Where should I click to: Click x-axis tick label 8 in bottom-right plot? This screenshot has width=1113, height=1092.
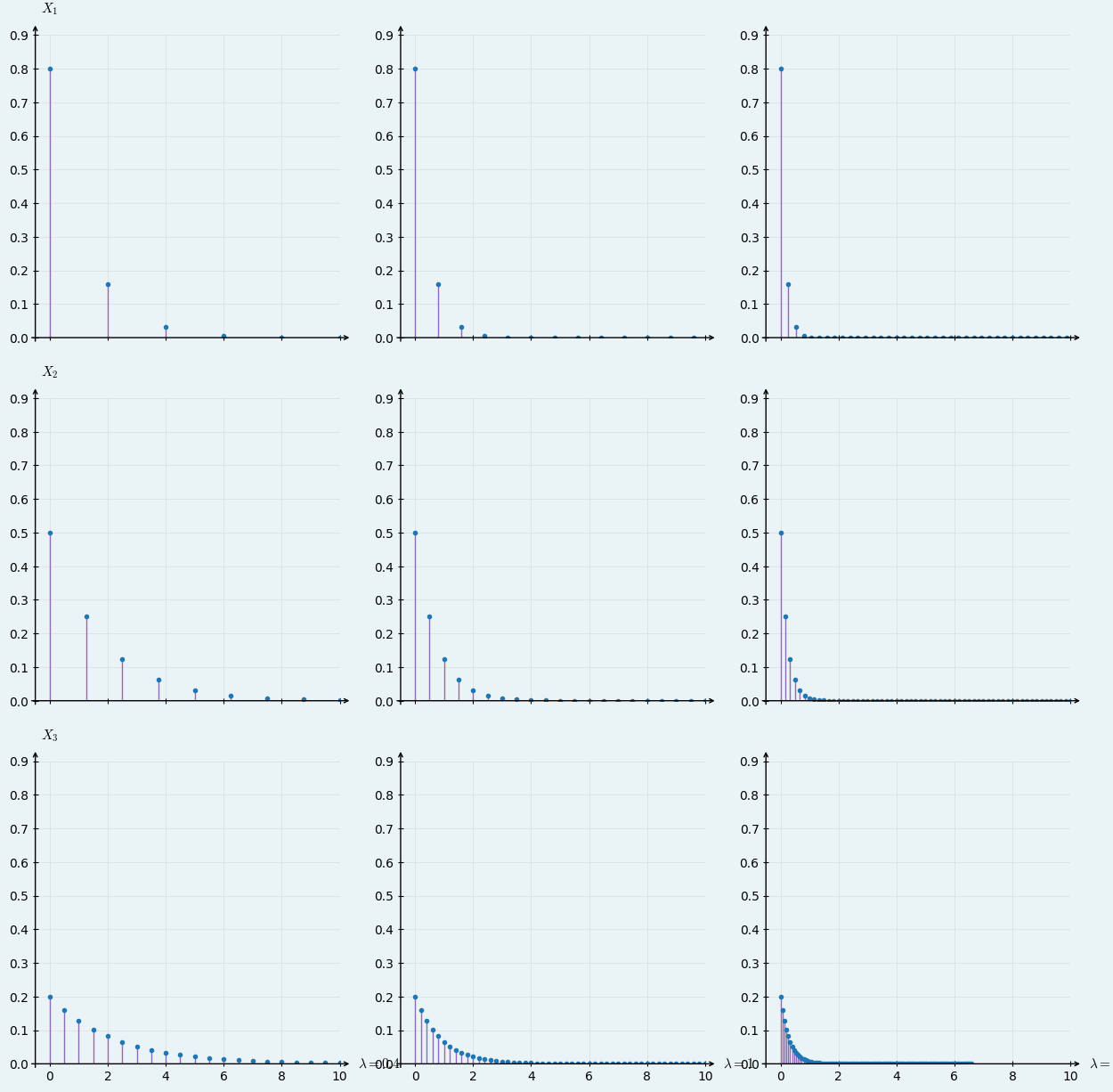pos(1012,1076)
